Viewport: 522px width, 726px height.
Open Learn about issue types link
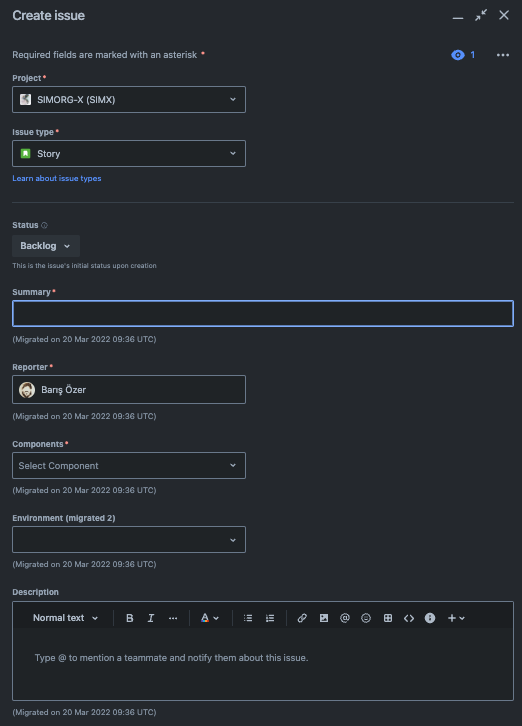coord(57,178)
